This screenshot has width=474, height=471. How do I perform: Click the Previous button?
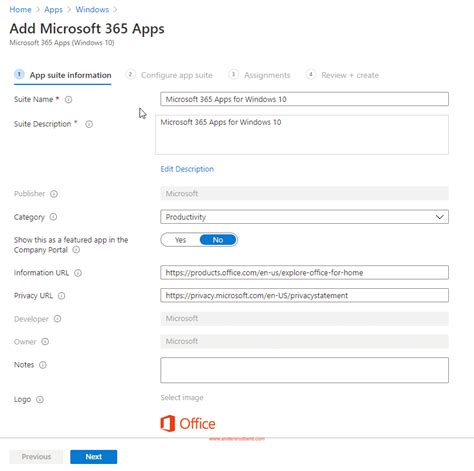click(x=36, y=457)
